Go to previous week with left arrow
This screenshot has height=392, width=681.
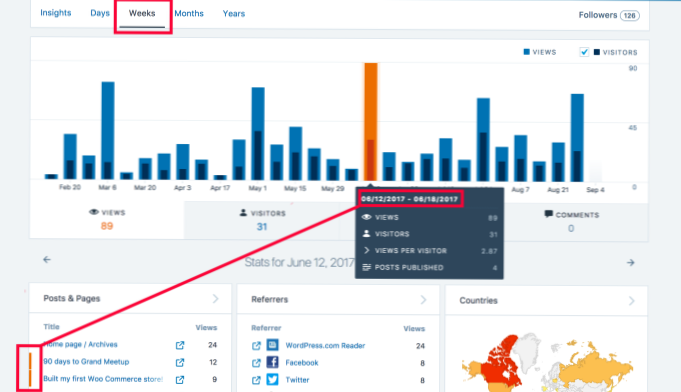pyautogui.click(x=47, y=260)
